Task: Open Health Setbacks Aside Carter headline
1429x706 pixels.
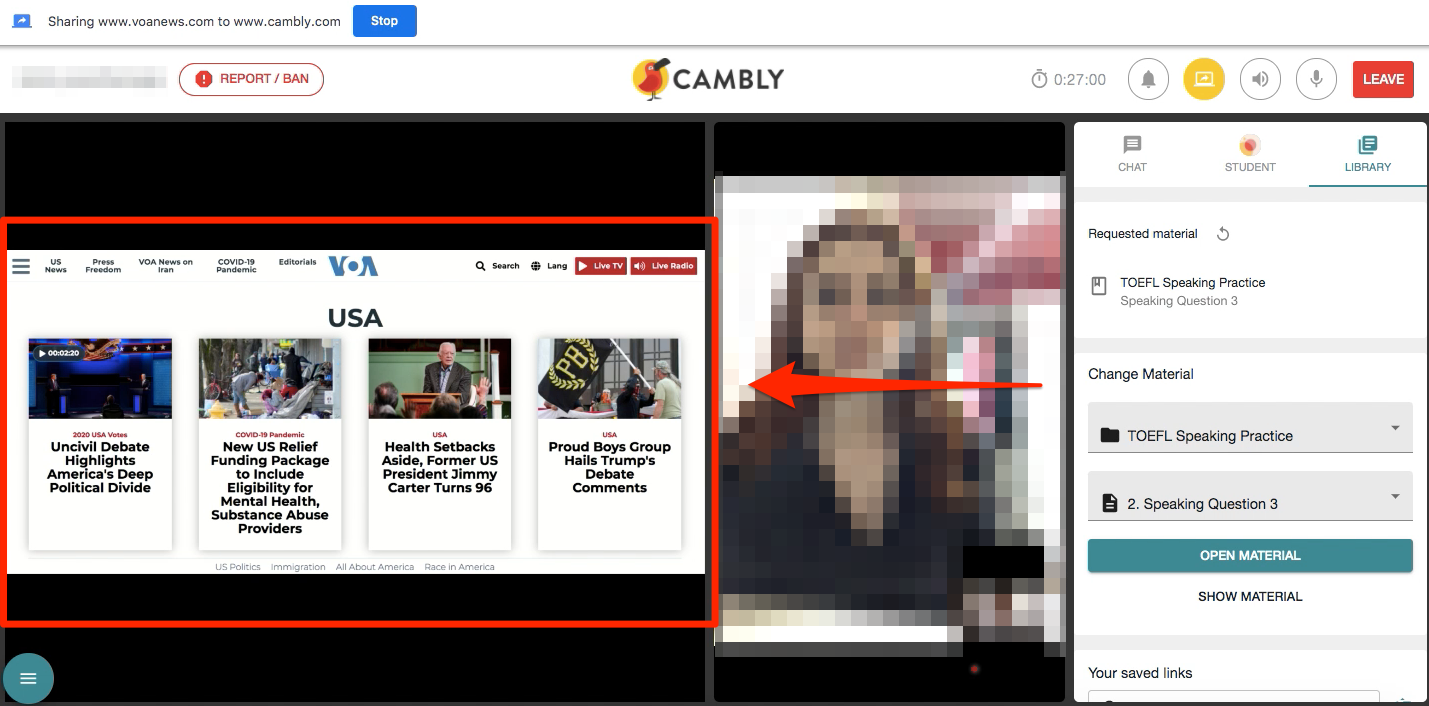Action: [x=440, y=468]
